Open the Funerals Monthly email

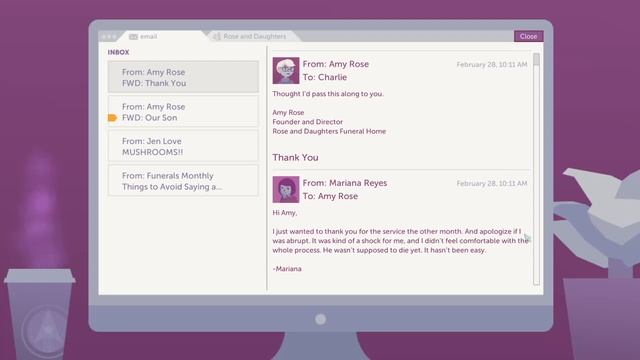click(x=183, y=181)
